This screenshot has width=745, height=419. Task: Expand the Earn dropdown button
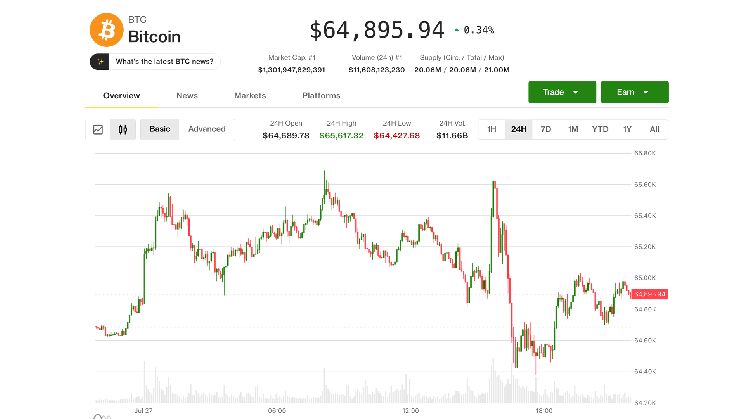(635, 92)
